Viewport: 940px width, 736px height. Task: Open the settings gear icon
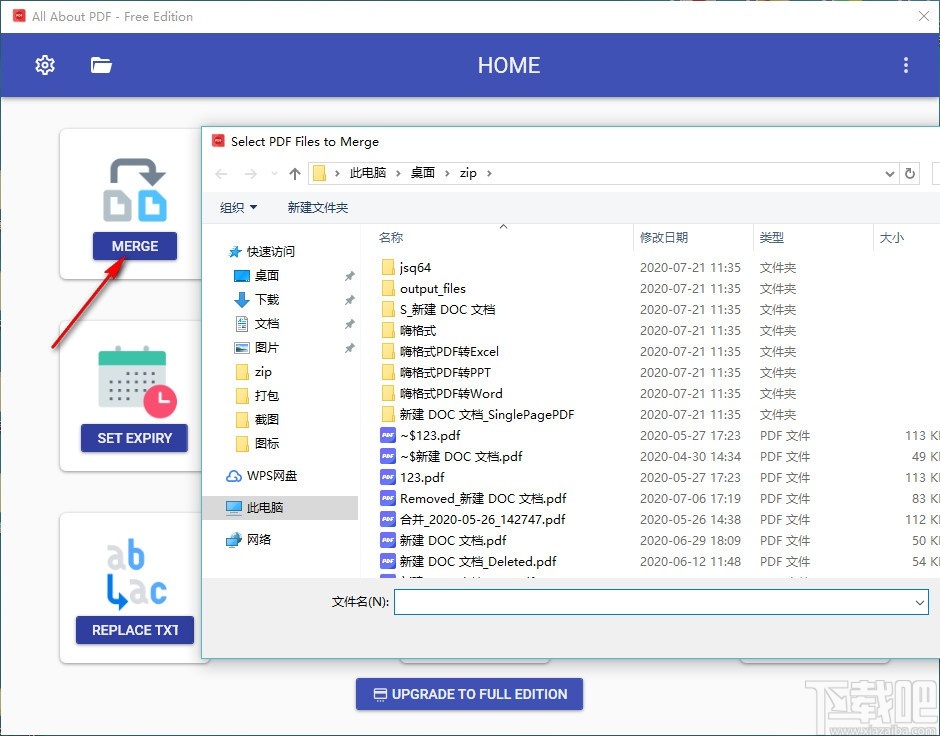tap(44, 64)
